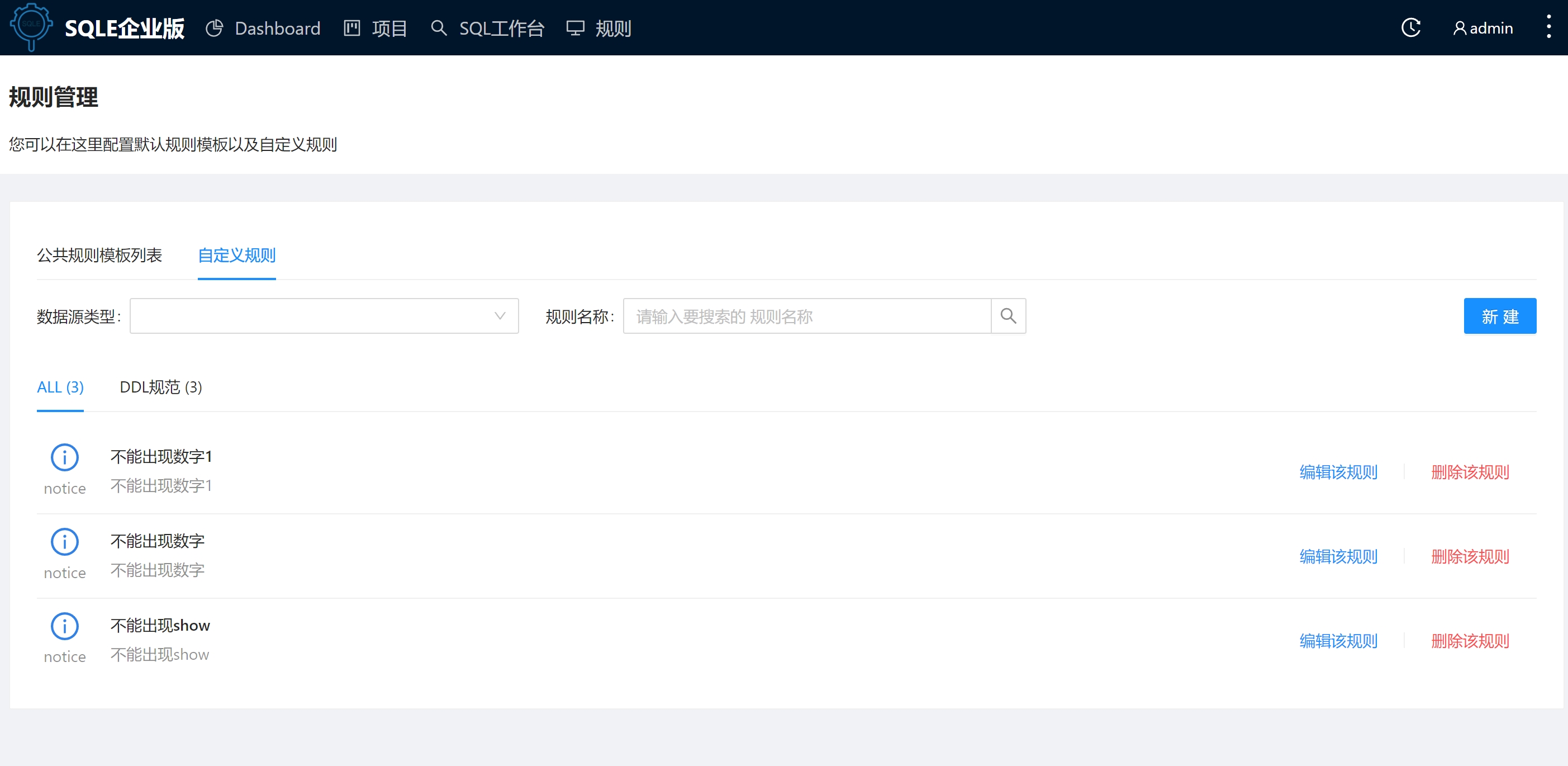The width and height of the screenshot is (1568, 766).
Task: Click the admin user avatar icon
Action: click(x=1459, y=28)
